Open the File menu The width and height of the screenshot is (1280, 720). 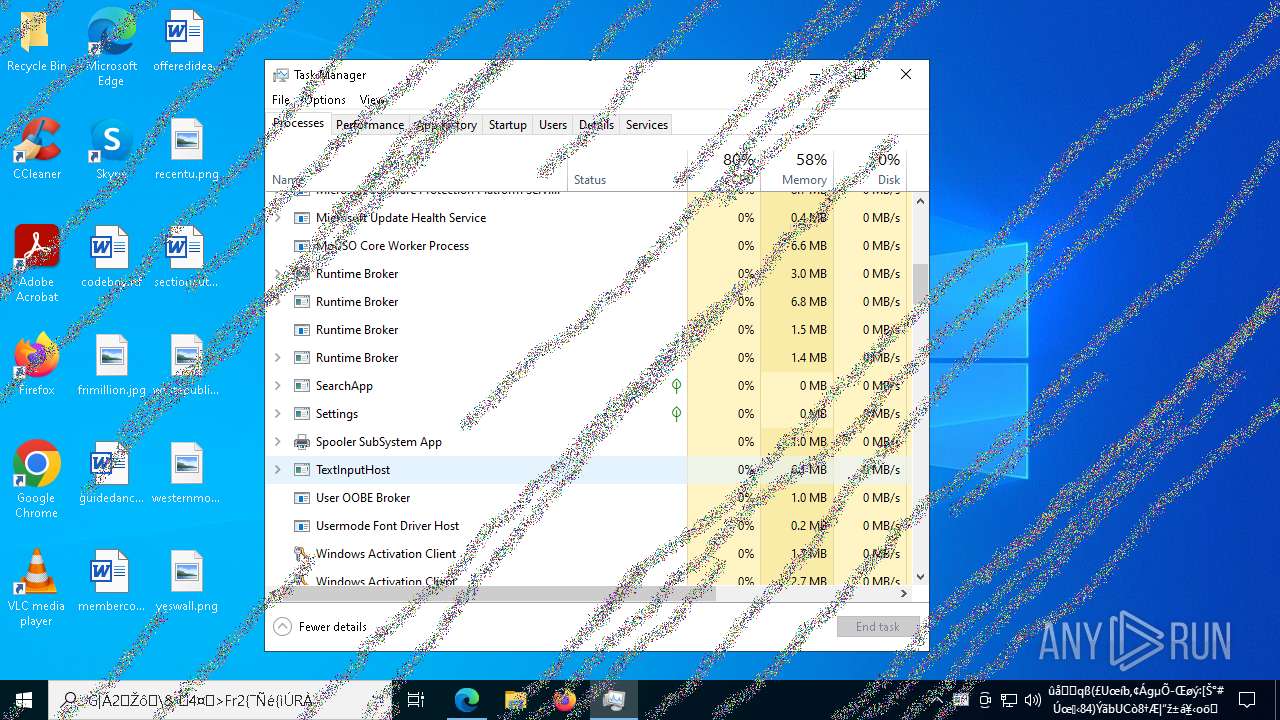(281, 100)
